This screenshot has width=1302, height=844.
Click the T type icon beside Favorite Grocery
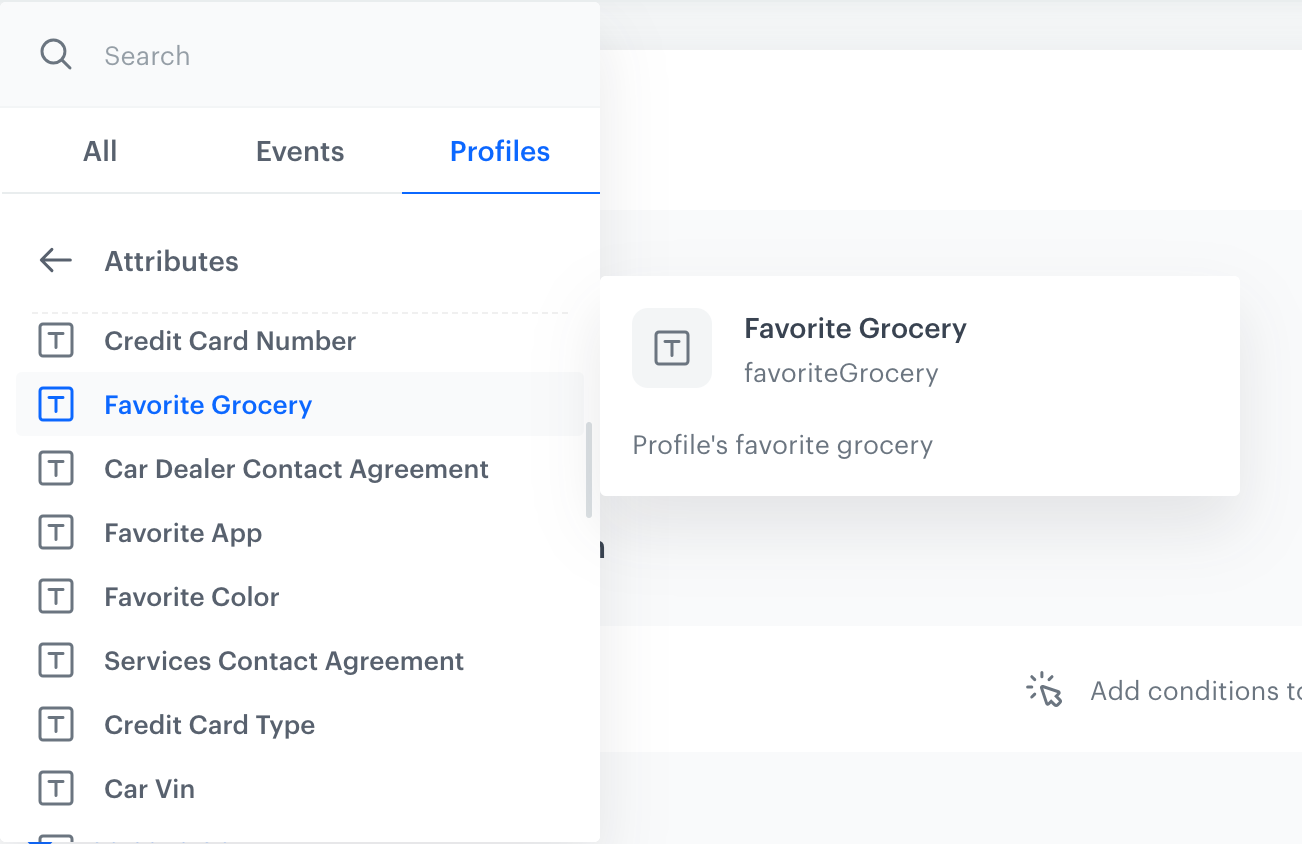[56, 404]
